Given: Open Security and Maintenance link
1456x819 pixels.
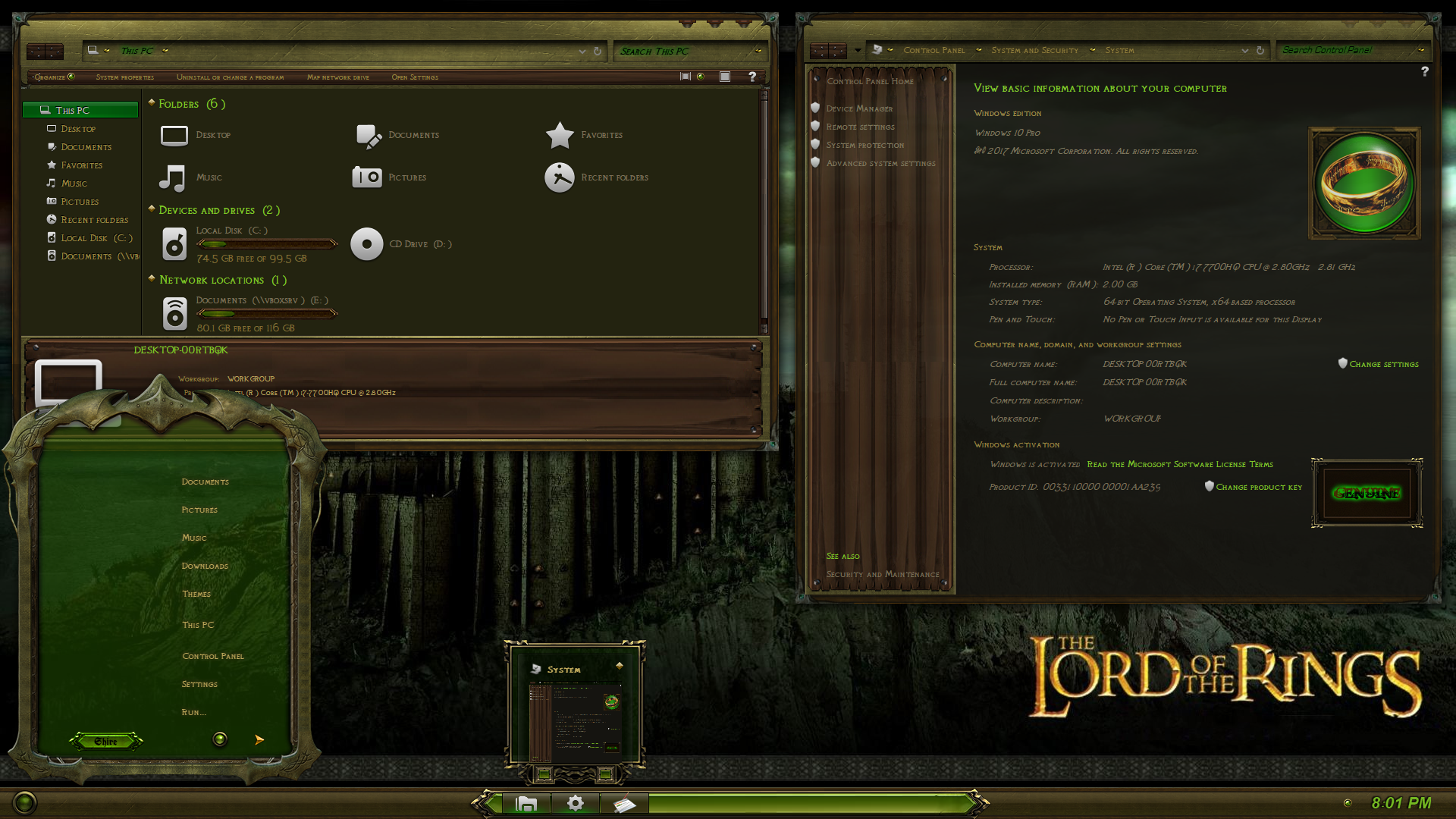Looking at the screenshot, I should tap(883, 574).
